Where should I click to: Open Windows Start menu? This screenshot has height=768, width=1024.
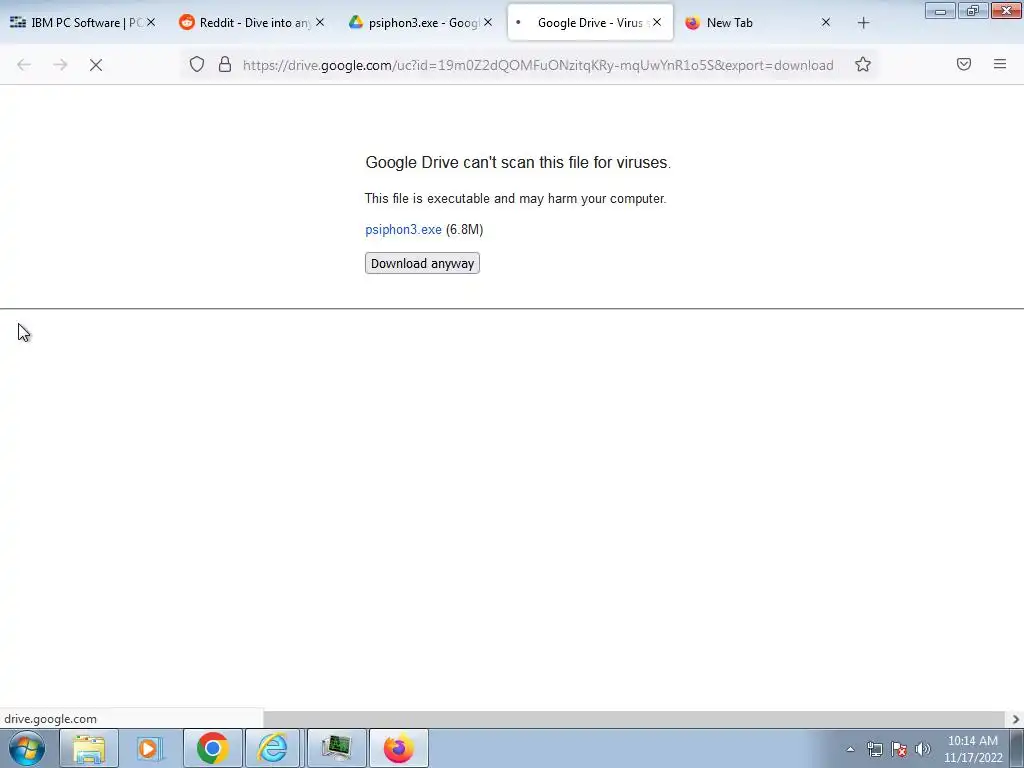point(27,748)
